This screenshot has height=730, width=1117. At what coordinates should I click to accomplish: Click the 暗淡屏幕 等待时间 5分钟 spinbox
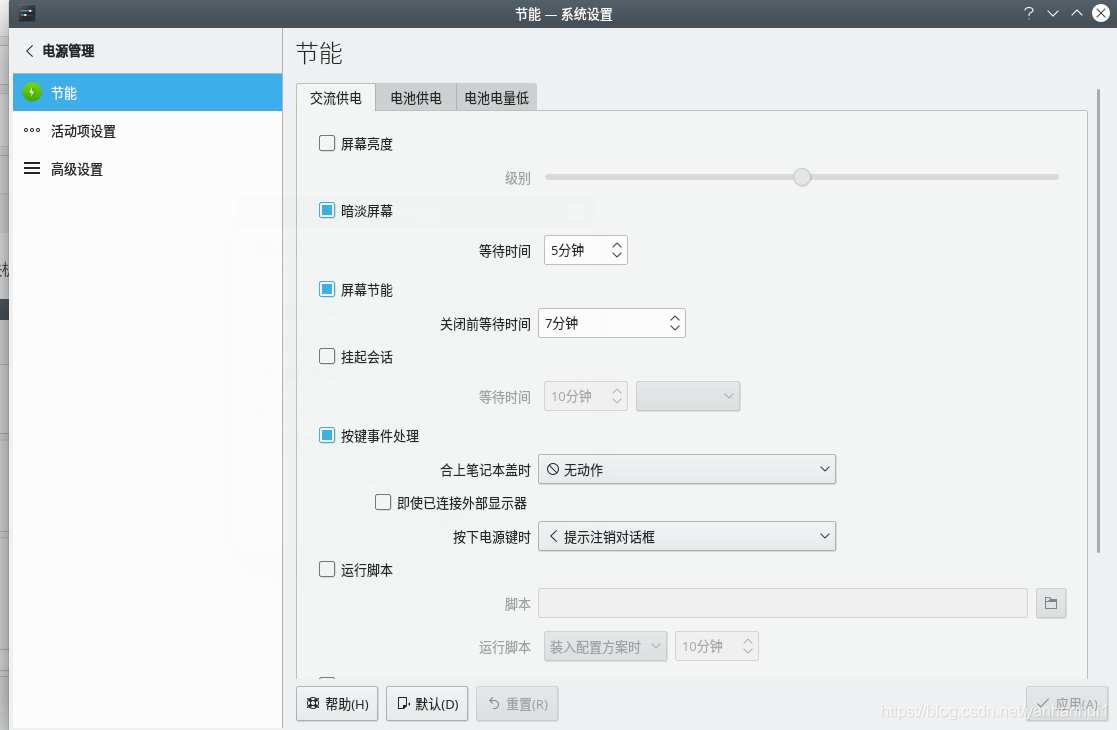point(586,250)
